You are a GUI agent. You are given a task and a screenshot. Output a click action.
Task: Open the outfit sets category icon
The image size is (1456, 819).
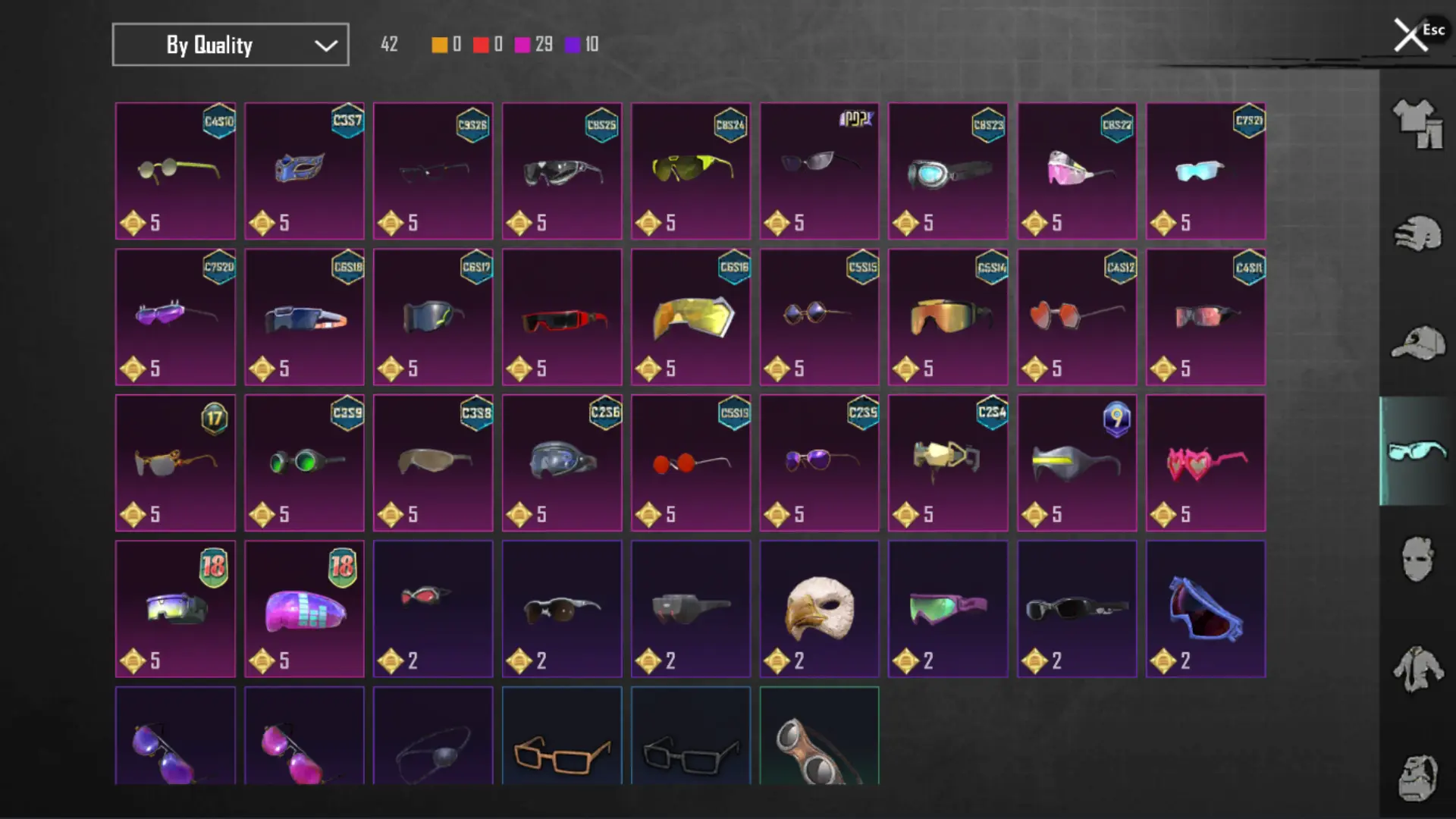point(1417,124)
